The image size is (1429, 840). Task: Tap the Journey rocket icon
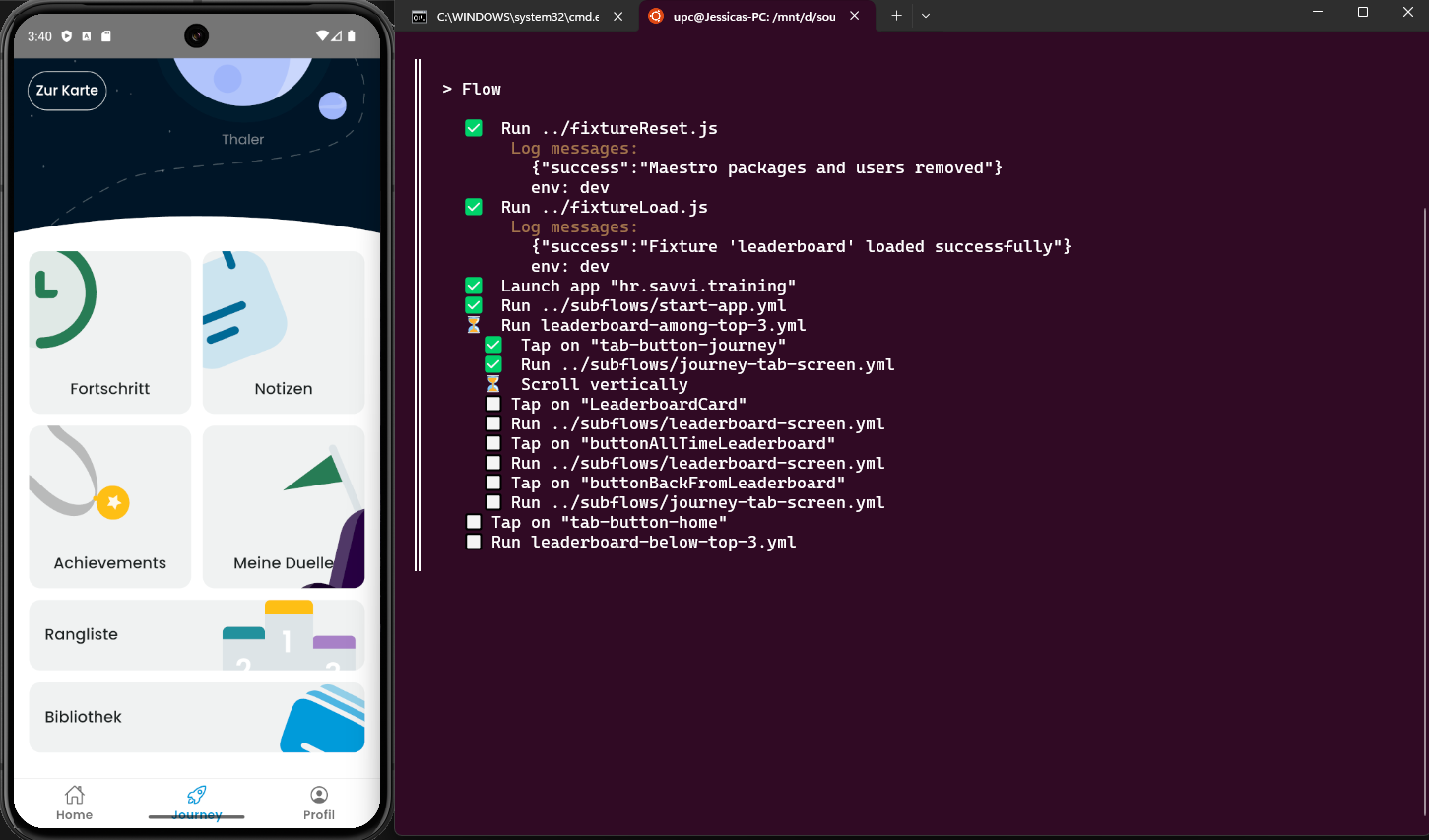coord(197,795)
